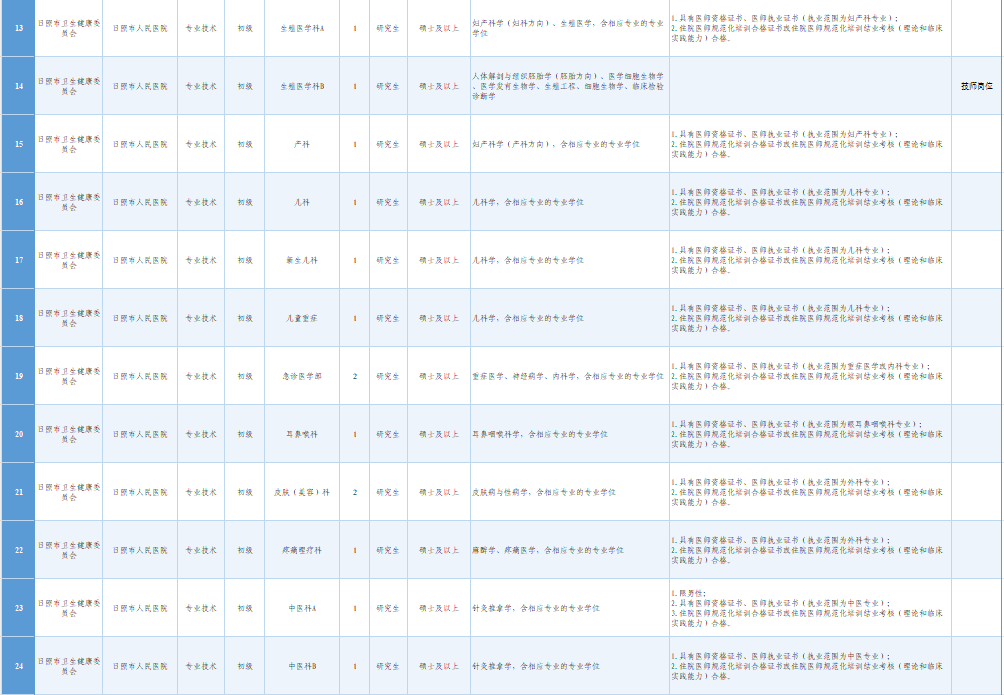Click headcount 2 in the 急诊医学部 row
1004x695 pixels.
(355, 376)
